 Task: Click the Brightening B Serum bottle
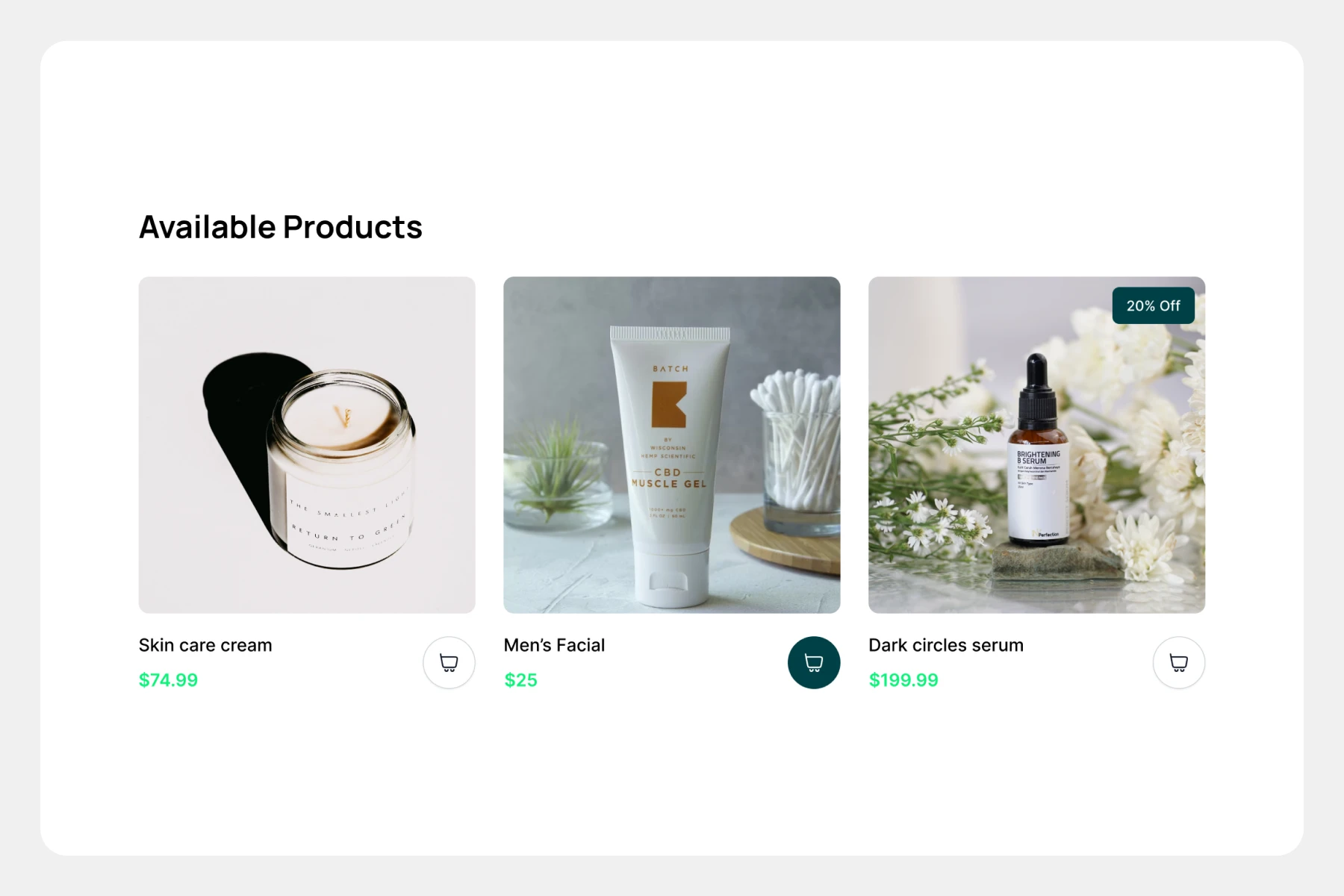pos(1037,450)
